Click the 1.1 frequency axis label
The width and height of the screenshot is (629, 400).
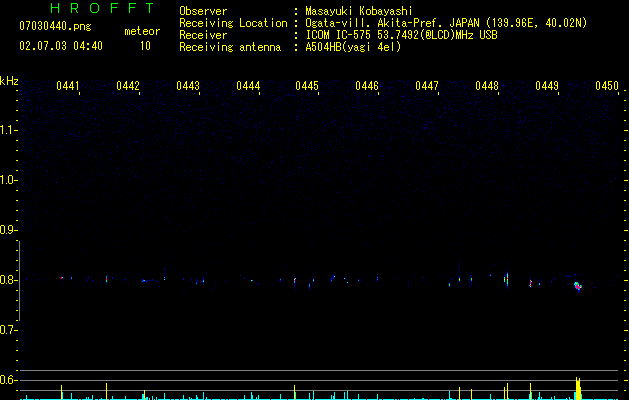coord(8,130)
